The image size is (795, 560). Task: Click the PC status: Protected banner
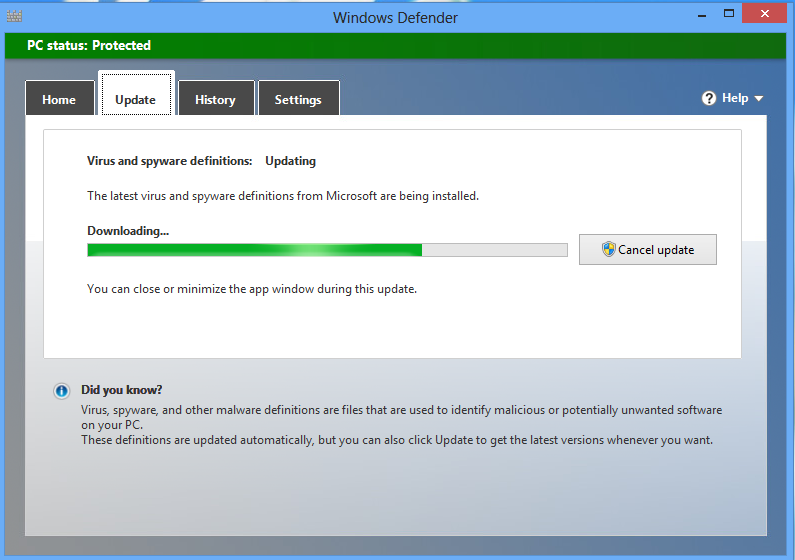[395, 46]
